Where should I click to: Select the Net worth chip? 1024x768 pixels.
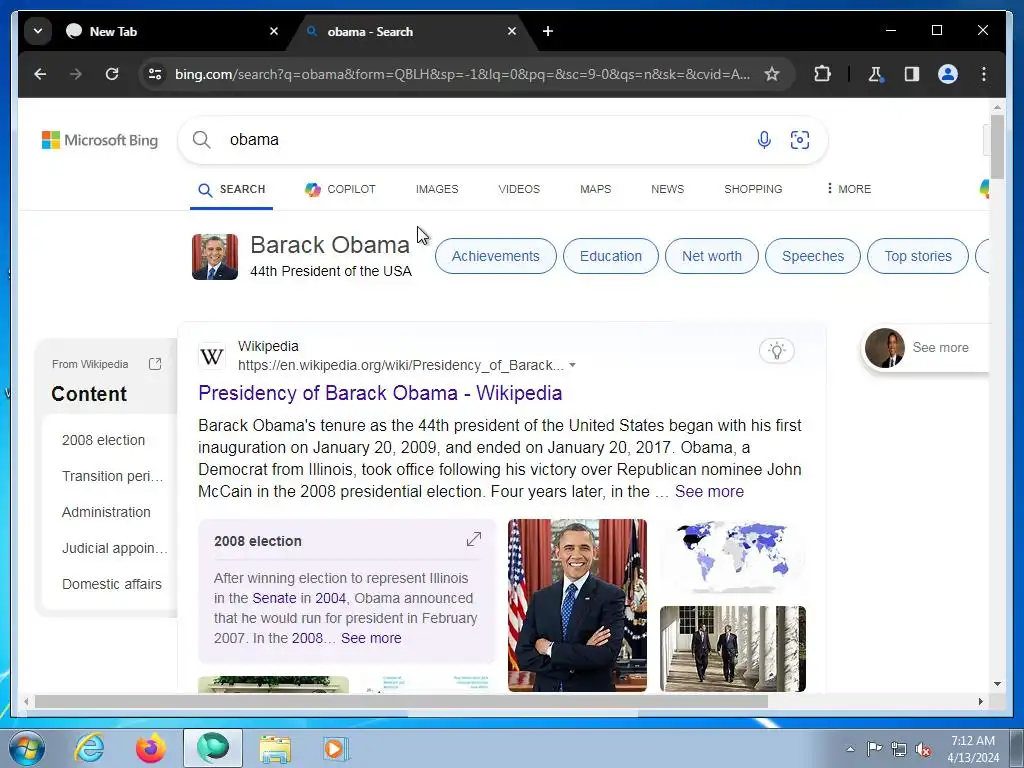pos(712,256)
